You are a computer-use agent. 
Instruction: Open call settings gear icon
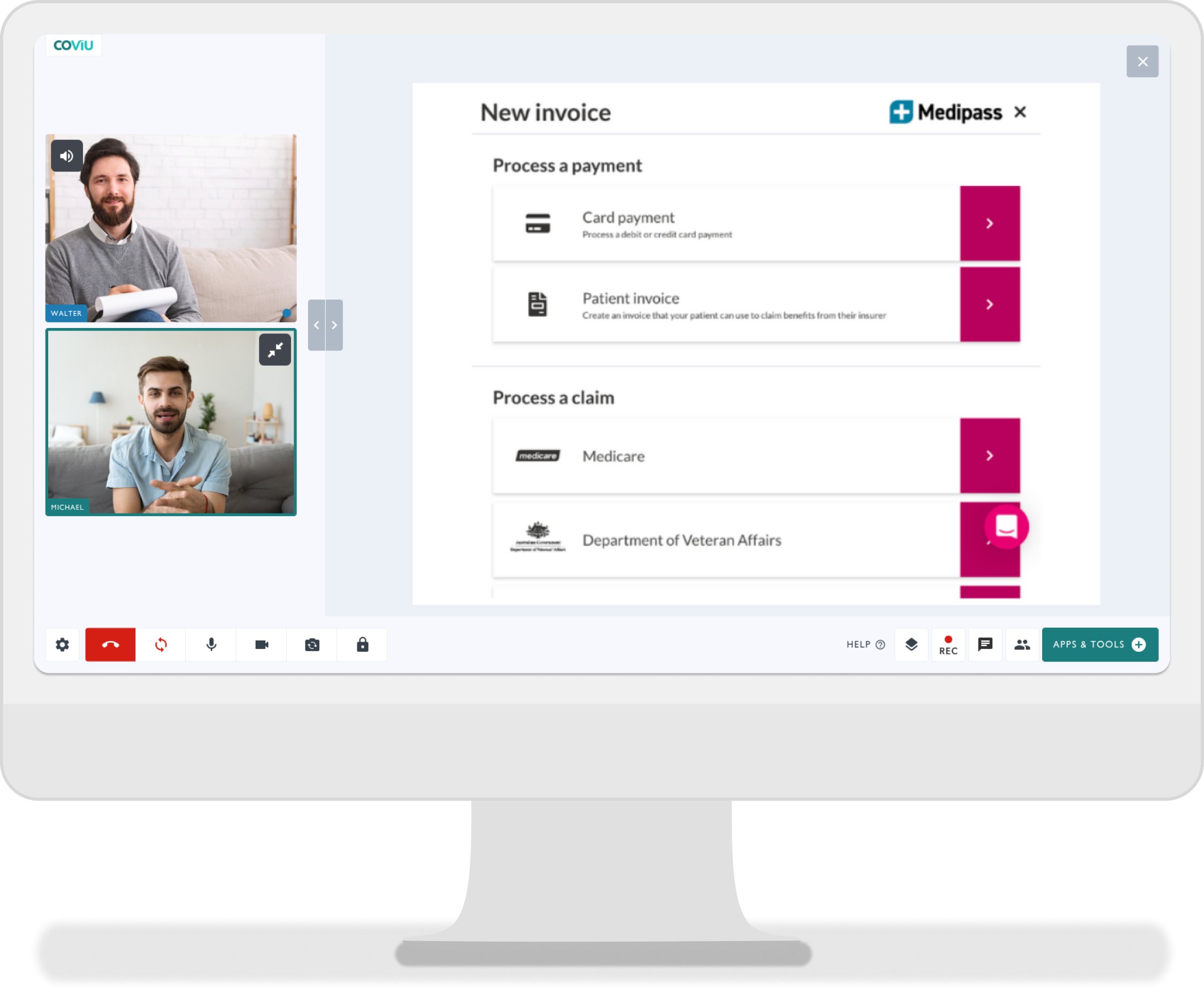(62, 645)
